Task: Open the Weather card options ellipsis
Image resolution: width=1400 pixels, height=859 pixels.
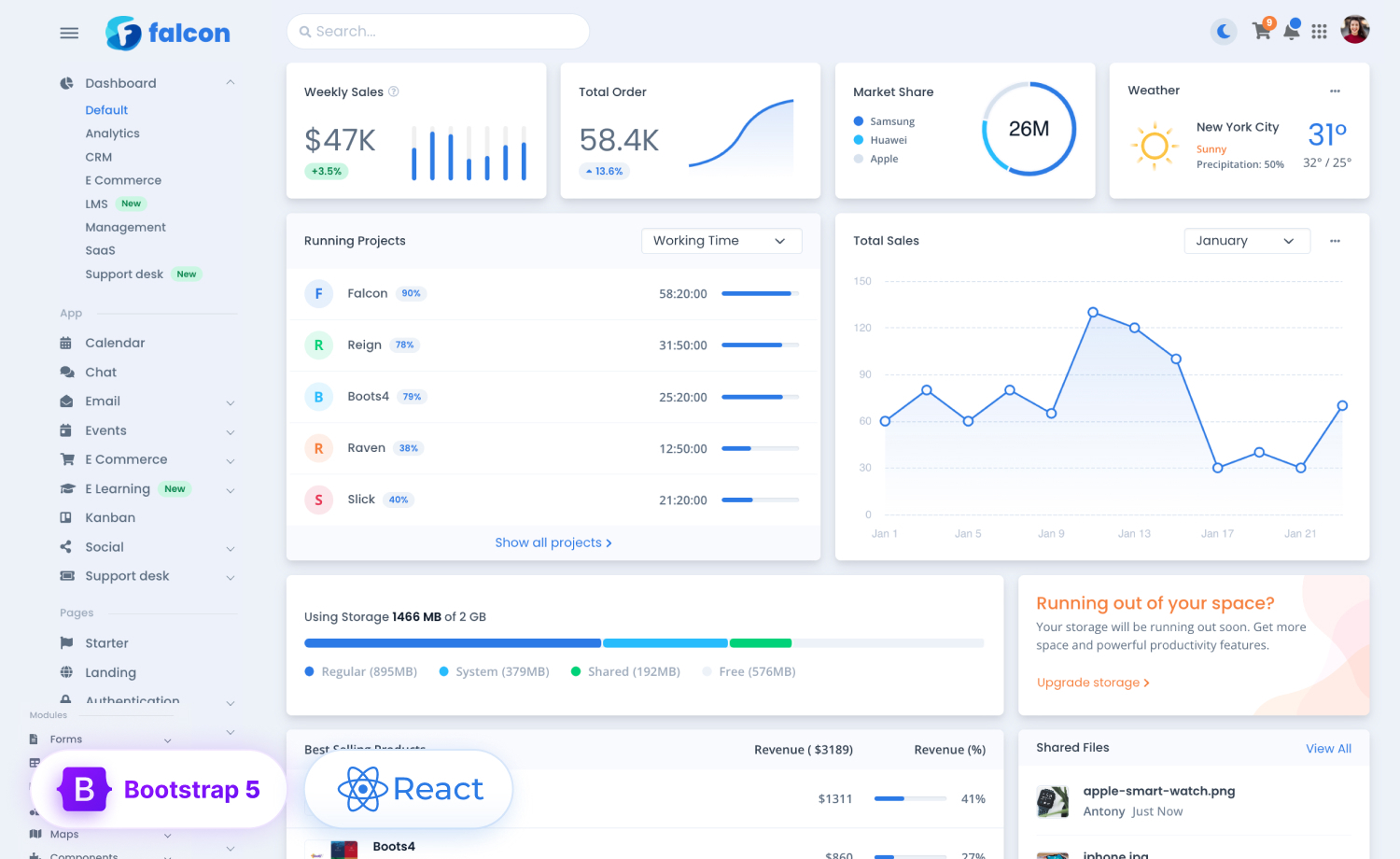Action: point(1335,90)
